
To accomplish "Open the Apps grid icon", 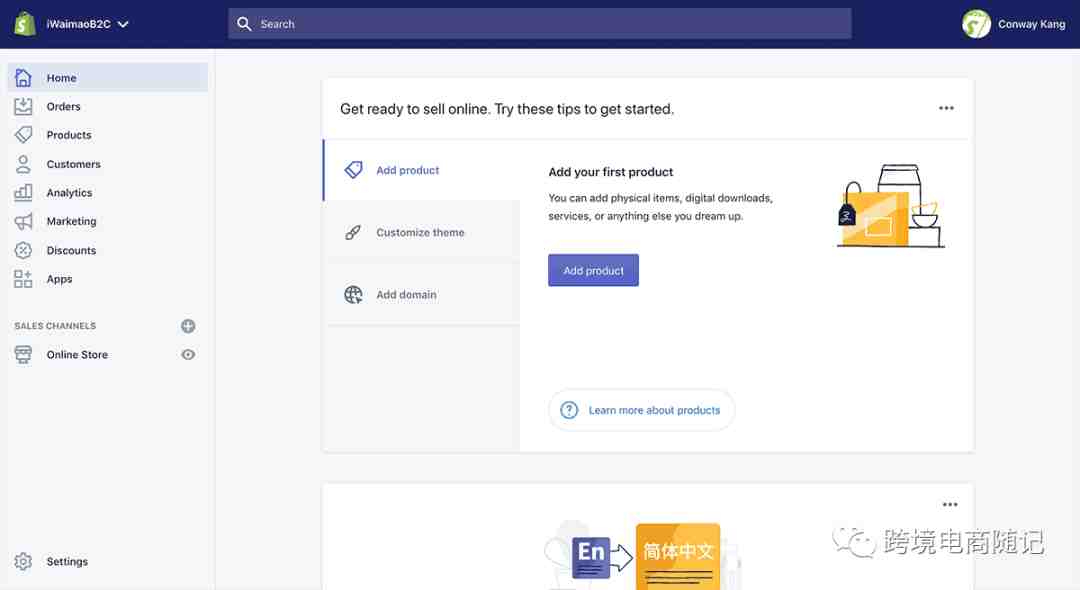I will (x=23, y=279).
